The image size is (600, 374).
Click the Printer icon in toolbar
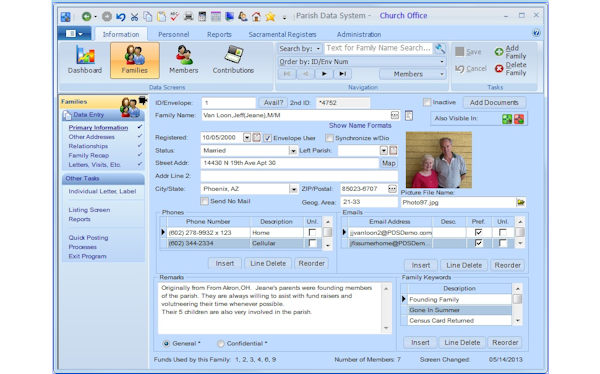(x=188, y=16)
